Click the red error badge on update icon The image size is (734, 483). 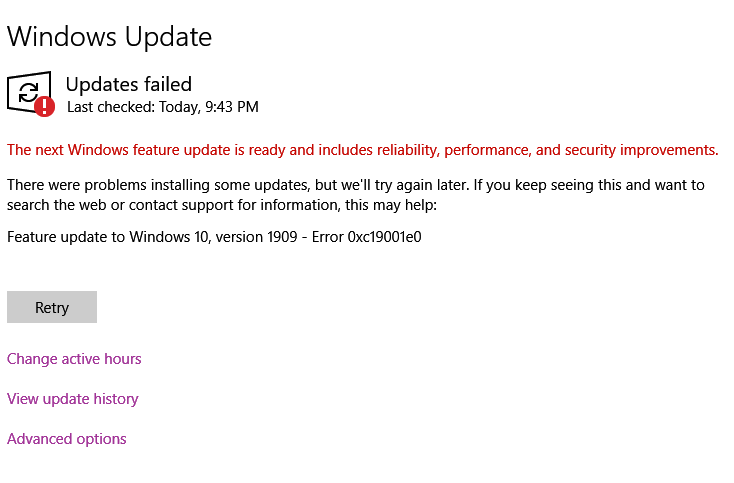click(x=44, y=106)
